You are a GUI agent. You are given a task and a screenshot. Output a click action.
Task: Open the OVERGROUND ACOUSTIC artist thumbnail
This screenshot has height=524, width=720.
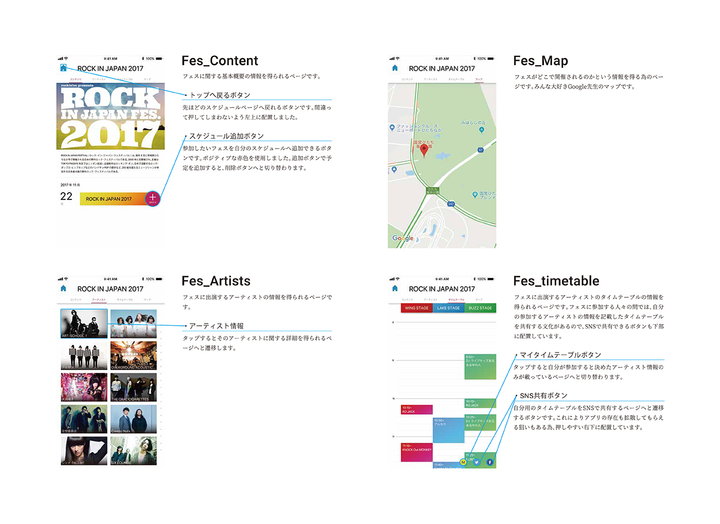tap(133, 355)
